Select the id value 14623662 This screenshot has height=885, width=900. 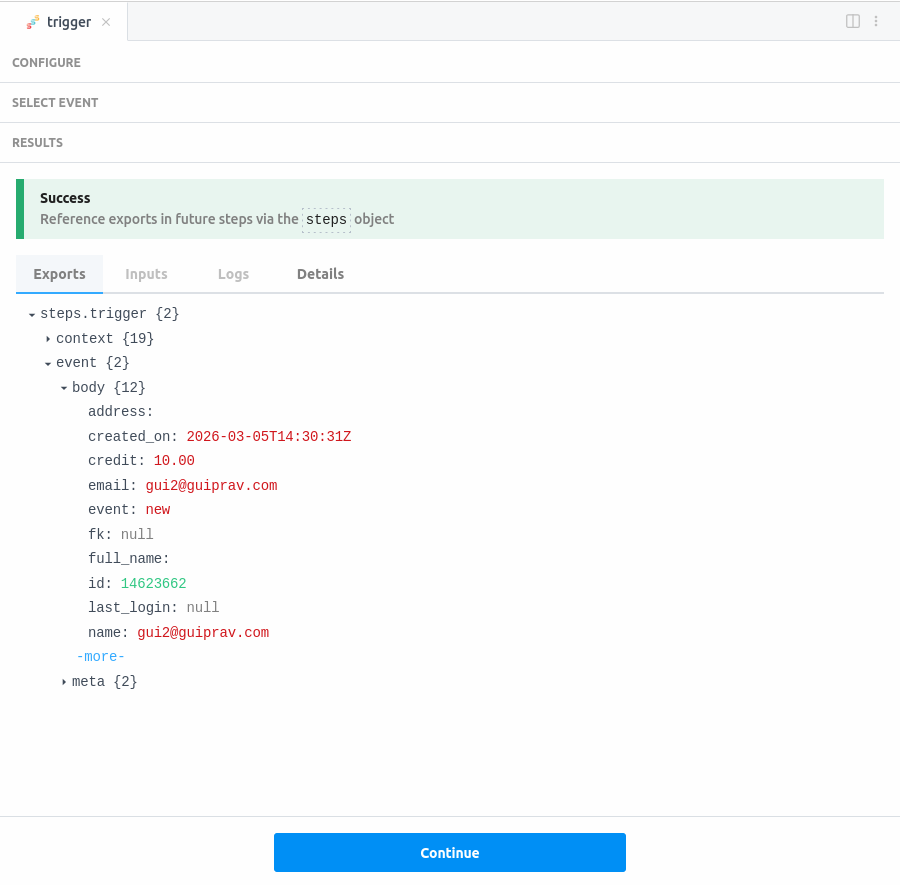pyautogui.click(x=153, y=584)
